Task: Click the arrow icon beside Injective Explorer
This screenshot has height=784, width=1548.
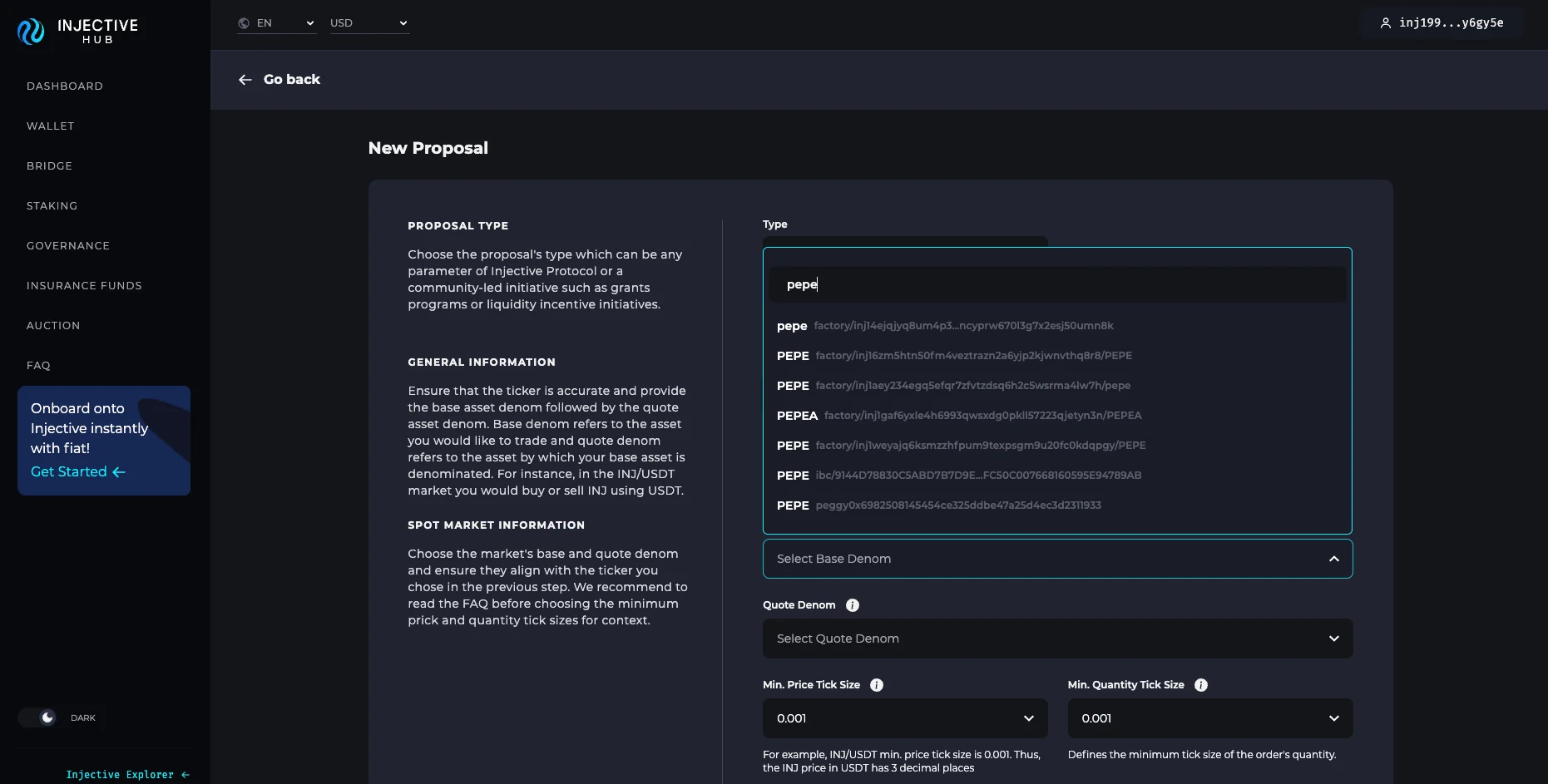Action: [x=185, y=775]
